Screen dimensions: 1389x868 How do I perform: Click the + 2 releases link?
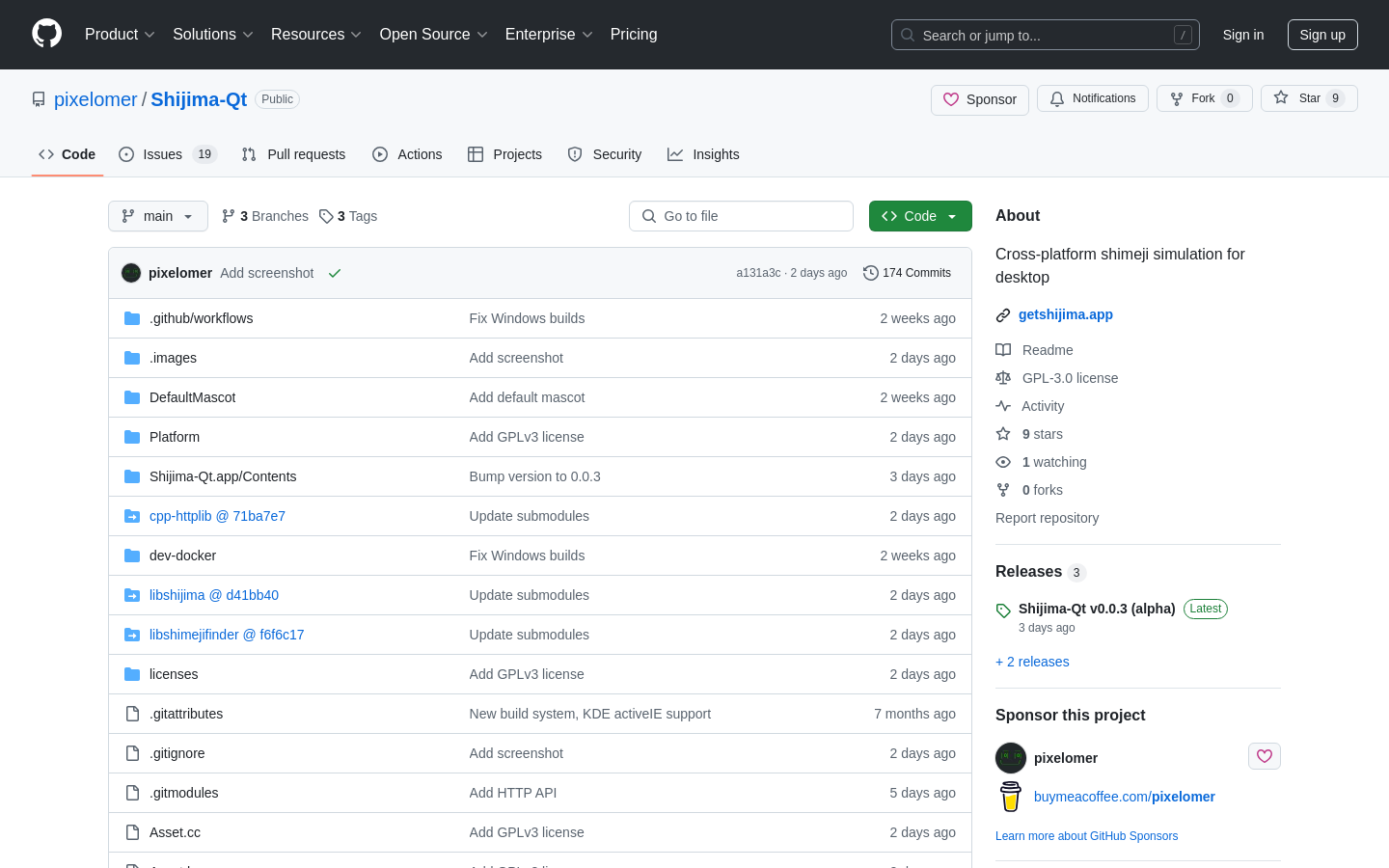1032,662
